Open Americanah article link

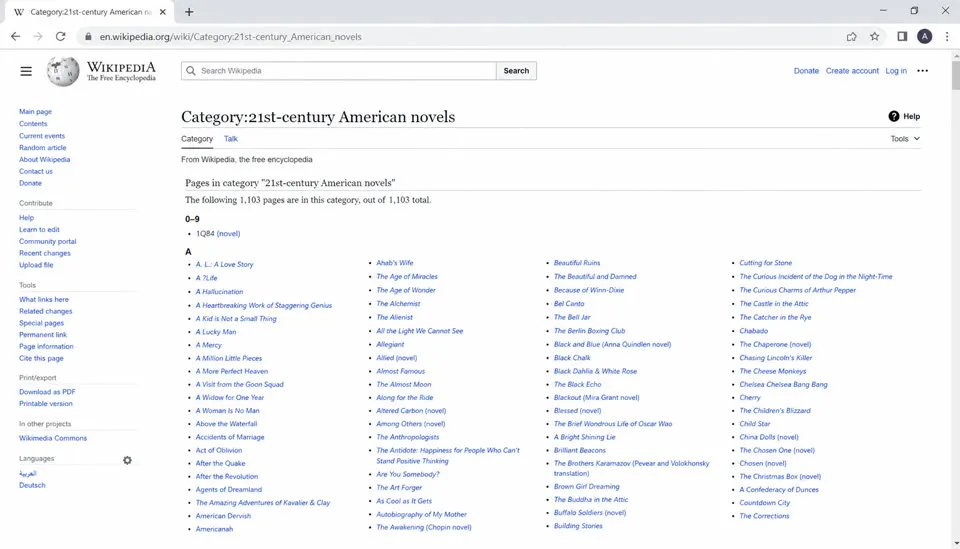coord(214,529)
